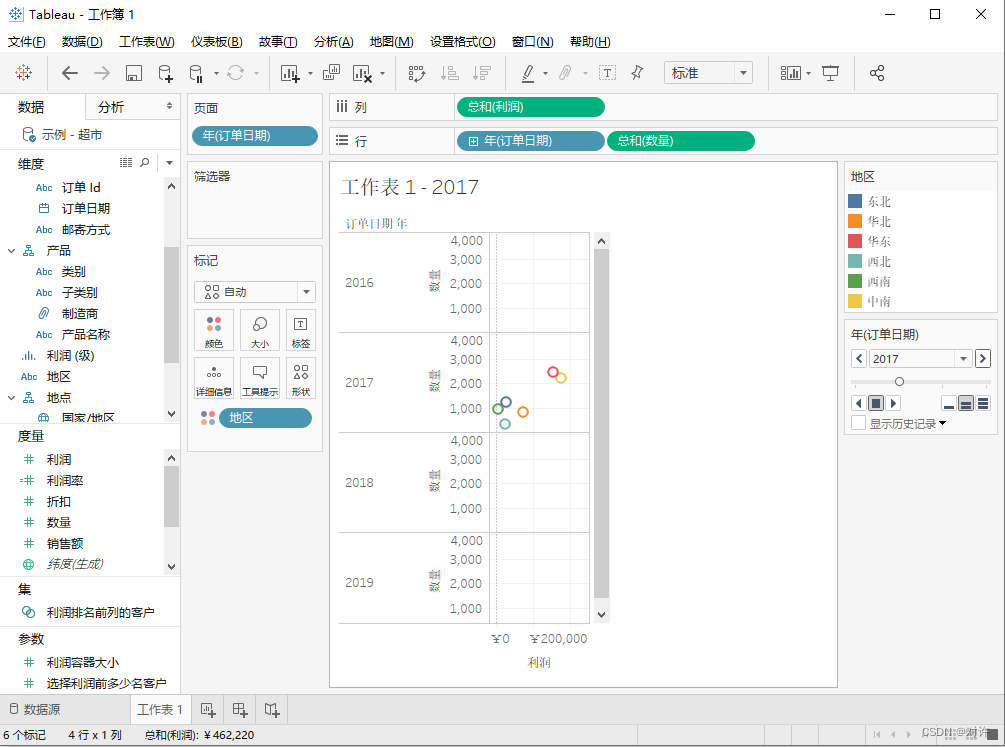The width and height of the screenshot is (1005, 747).
Task: Click the fix axes pin icon
Action: pos(637,73)
